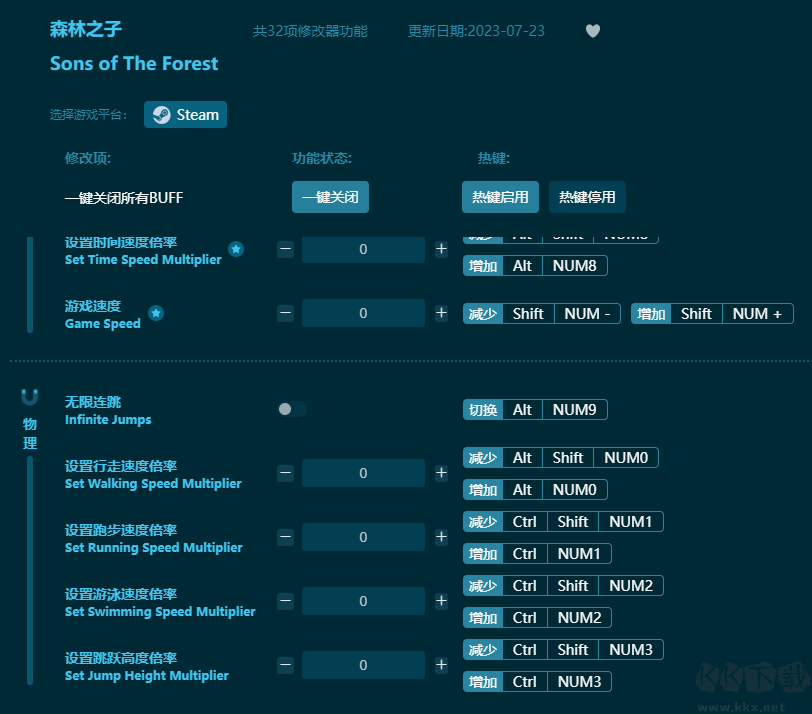This screenshot has height=714, width=812.
Task: Click the heart favorite icon
Action: [593, 31]
